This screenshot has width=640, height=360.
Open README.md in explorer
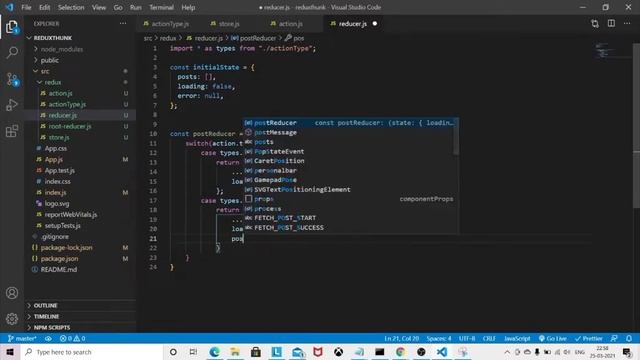click(58, 269)
